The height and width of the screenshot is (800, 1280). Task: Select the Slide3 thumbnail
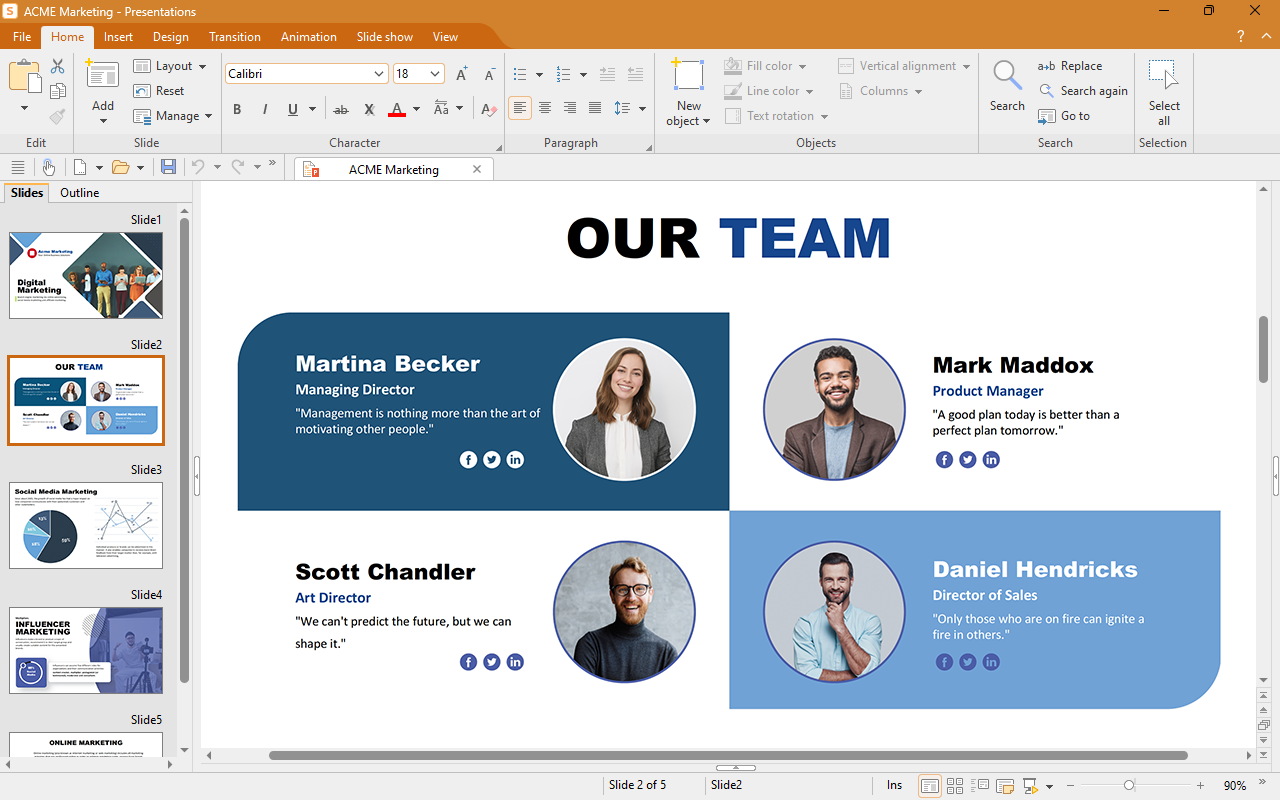pyautogui.click(x=86, y=526)
